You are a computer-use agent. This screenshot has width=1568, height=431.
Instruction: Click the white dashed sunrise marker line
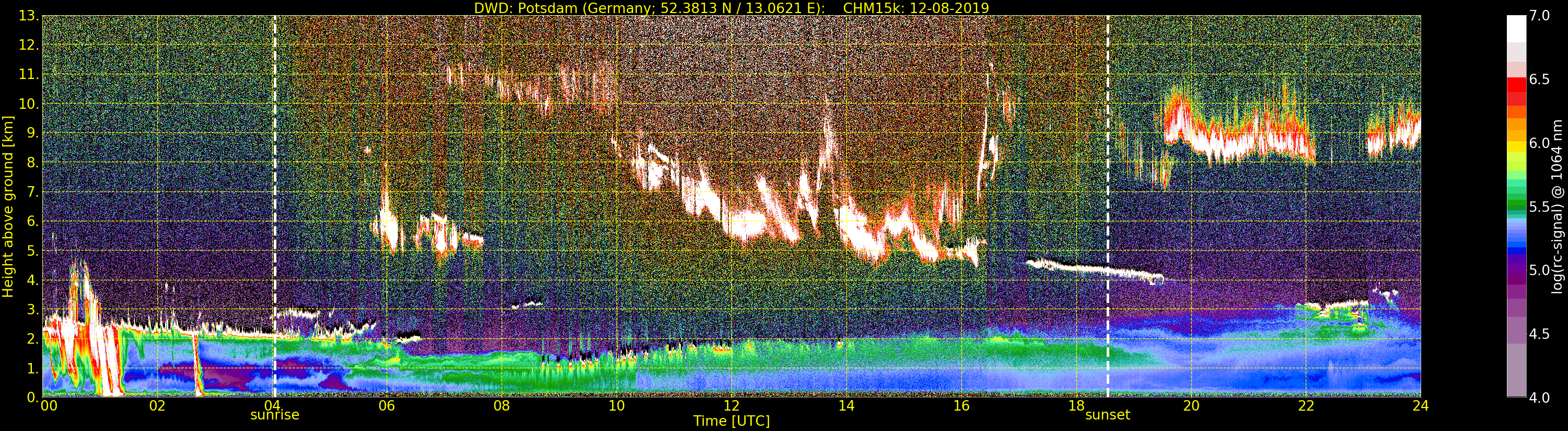(x=274, y=207)
